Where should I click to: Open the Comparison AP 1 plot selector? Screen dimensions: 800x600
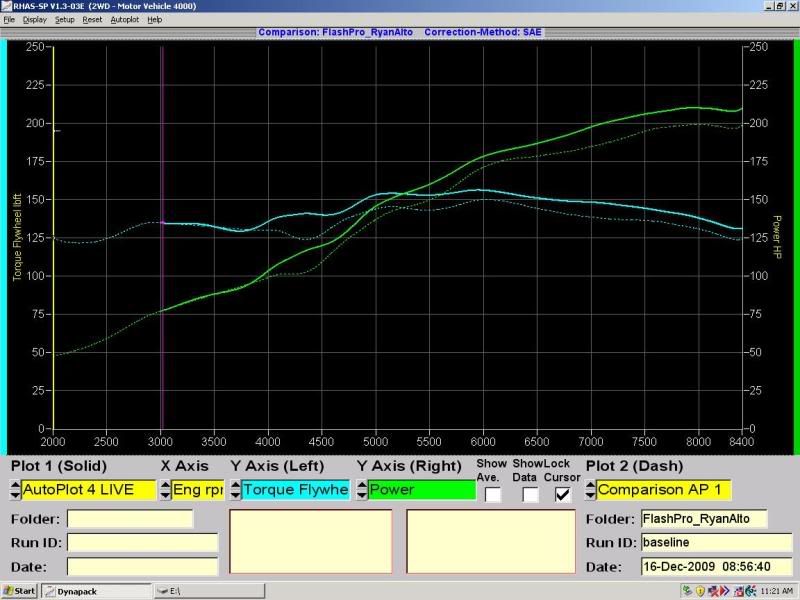point(665,490)
